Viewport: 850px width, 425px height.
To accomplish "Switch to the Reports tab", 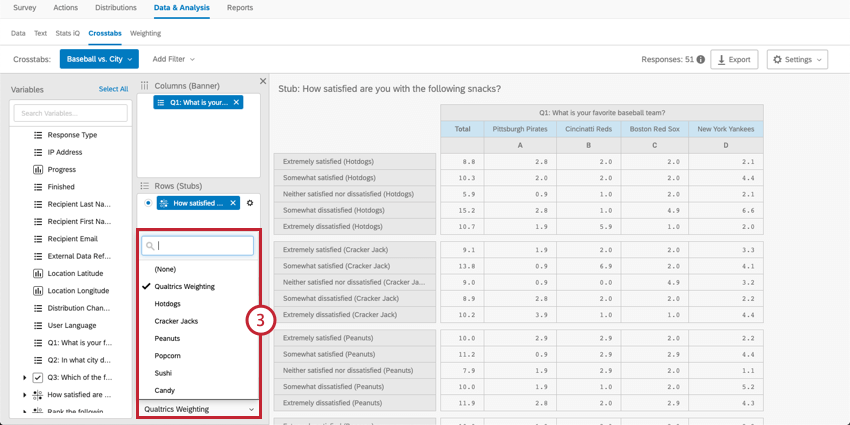I will click(240, 8).
